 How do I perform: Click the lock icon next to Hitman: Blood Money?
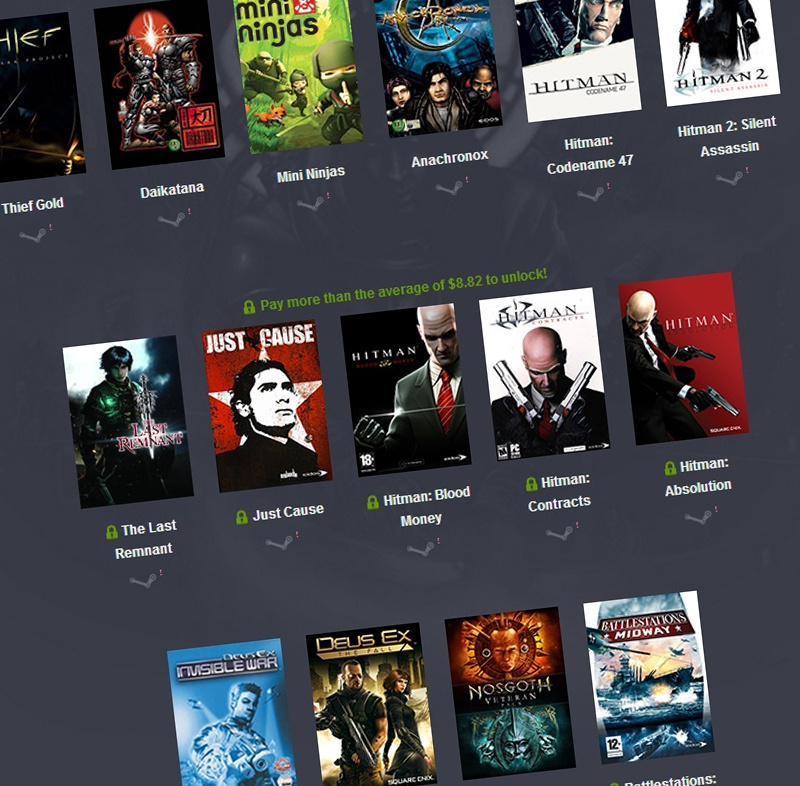[373, 502]
